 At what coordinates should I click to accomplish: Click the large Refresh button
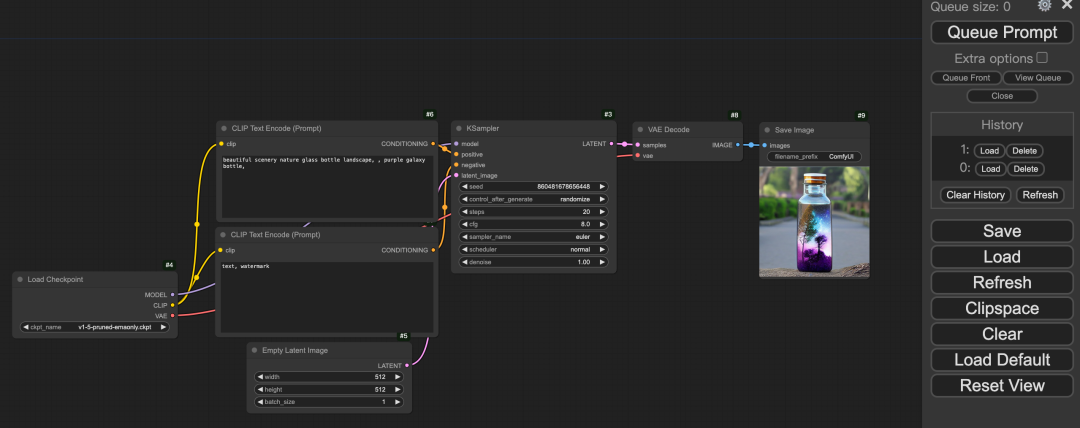coord(1001,283)
